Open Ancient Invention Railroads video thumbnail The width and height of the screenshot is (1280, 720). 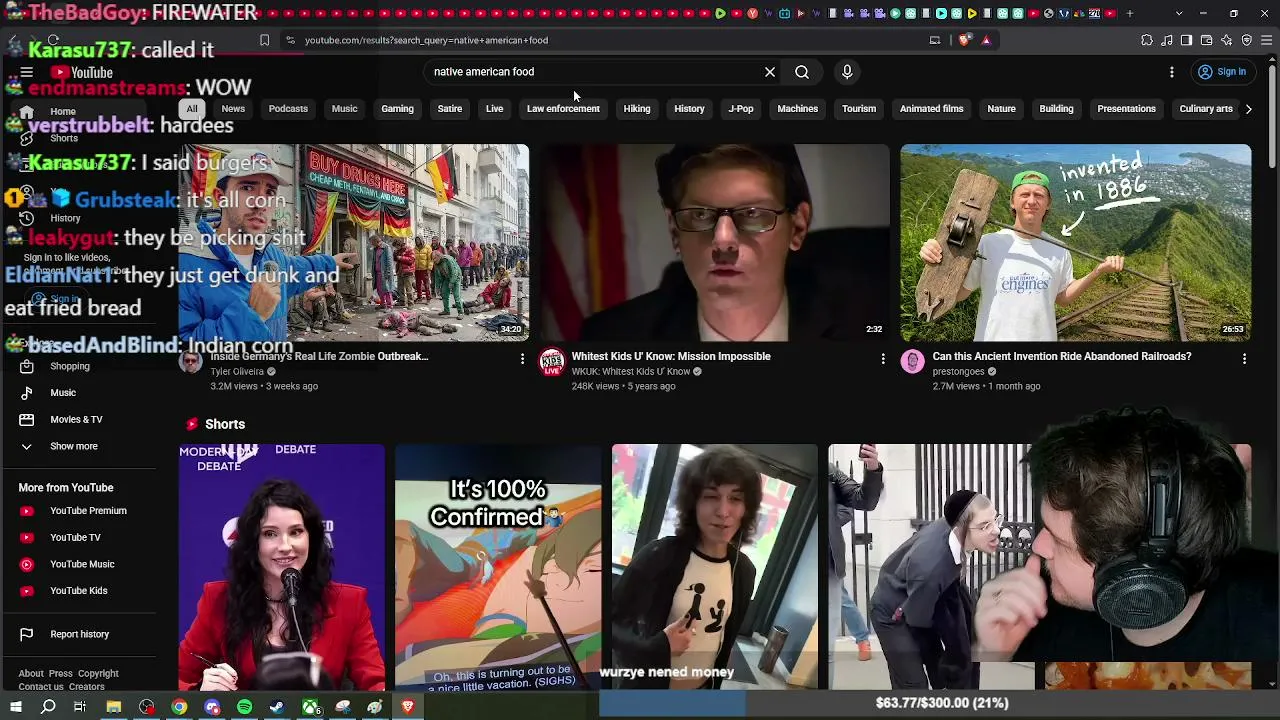[1076, 242]
